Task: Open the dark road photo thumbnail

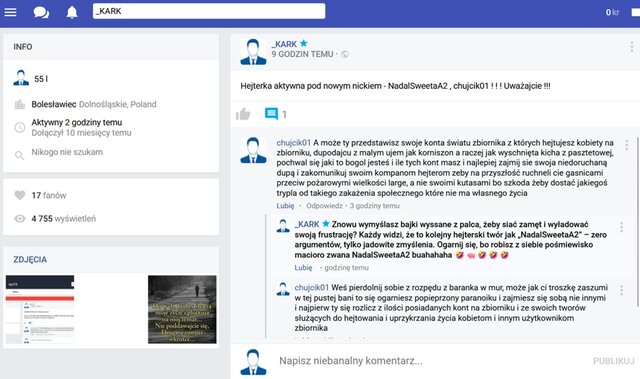Action: point(182,309)
